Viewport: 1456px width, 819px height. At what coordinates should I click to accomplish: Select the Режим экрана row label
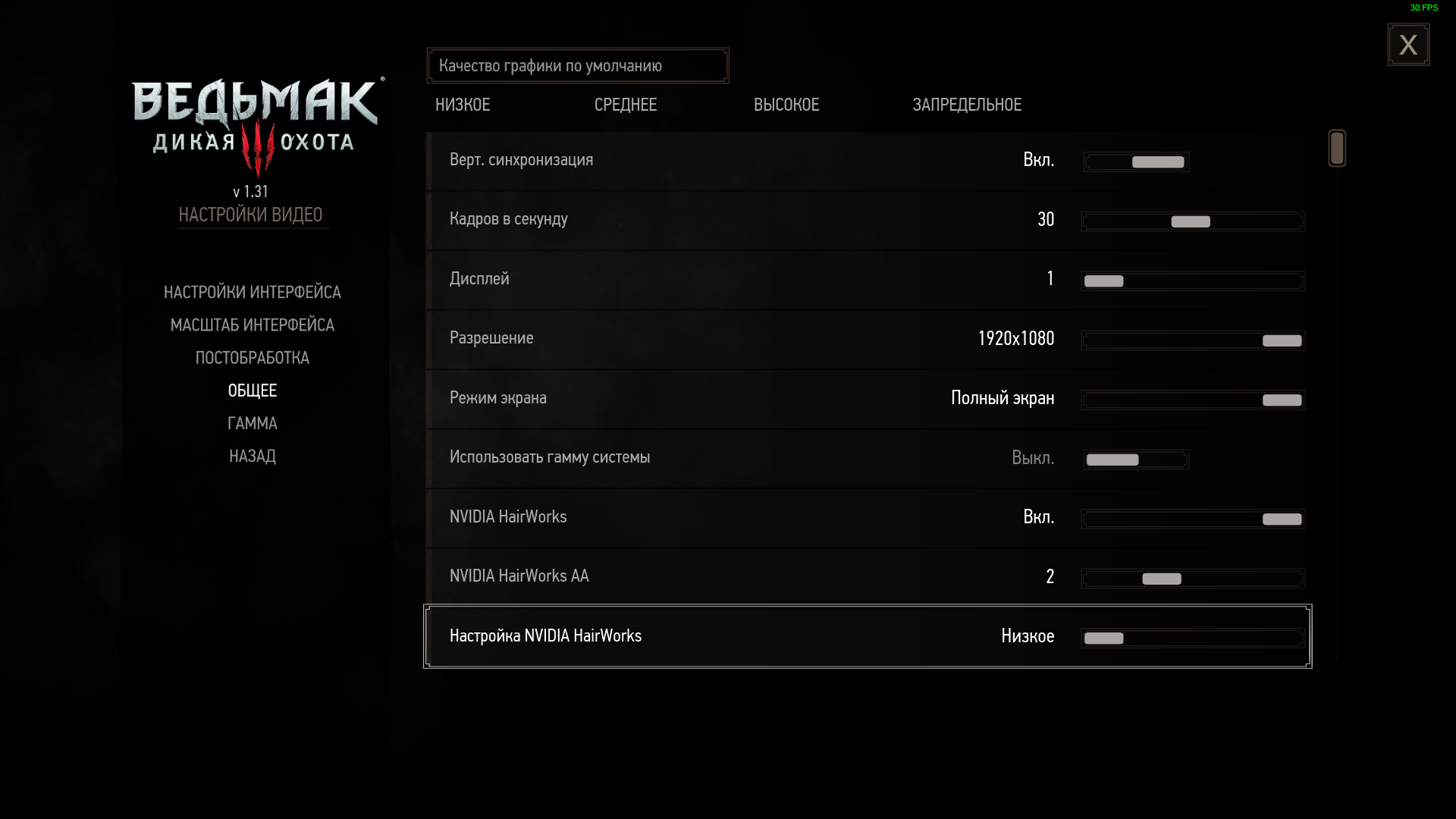[x=497, y=397]
